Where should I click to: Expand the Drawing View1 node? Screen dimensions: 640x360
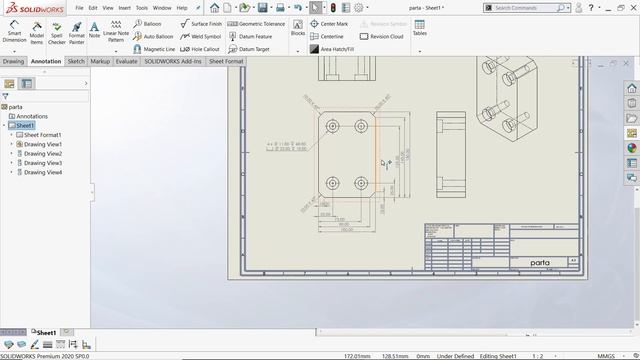(11, 144)
